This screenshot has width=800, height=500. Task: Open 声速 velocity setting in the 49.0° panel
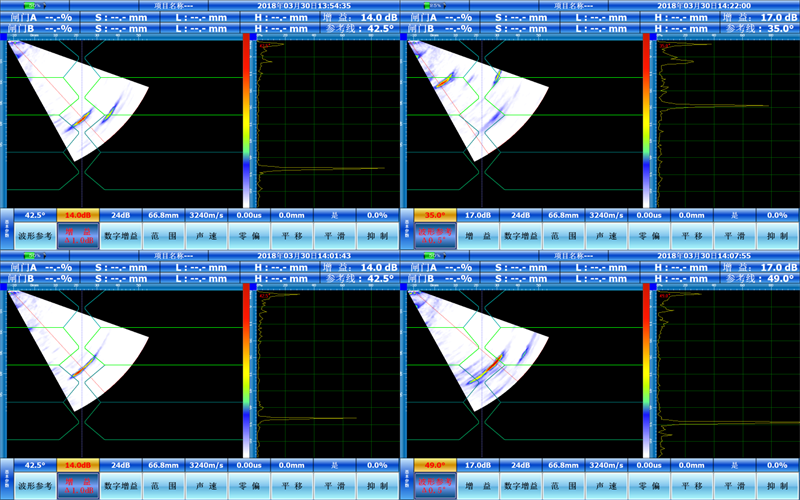coord(606,485)
